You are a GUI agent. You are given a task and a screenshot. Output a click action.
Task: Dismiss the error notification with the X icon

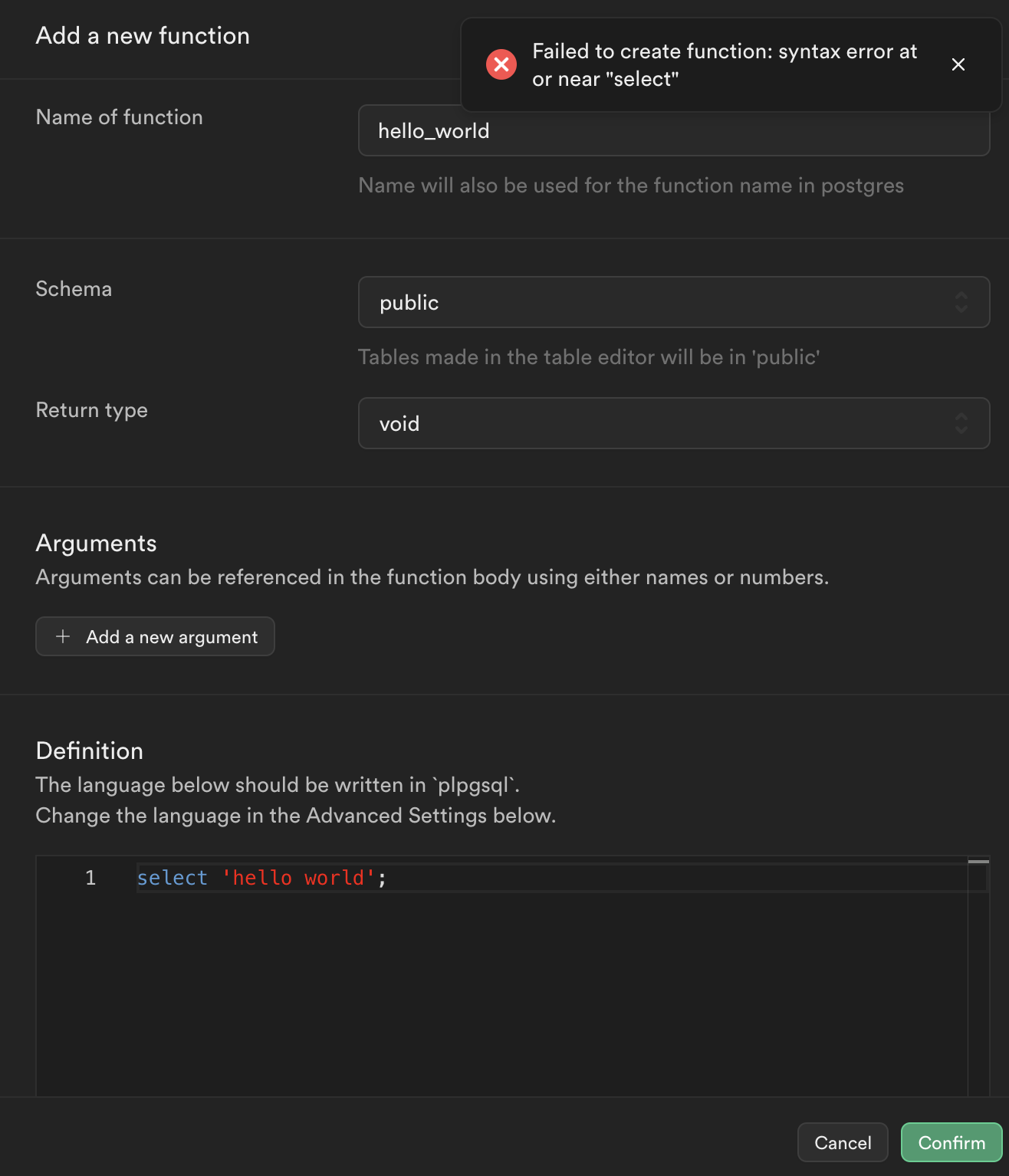coord(958,64)
